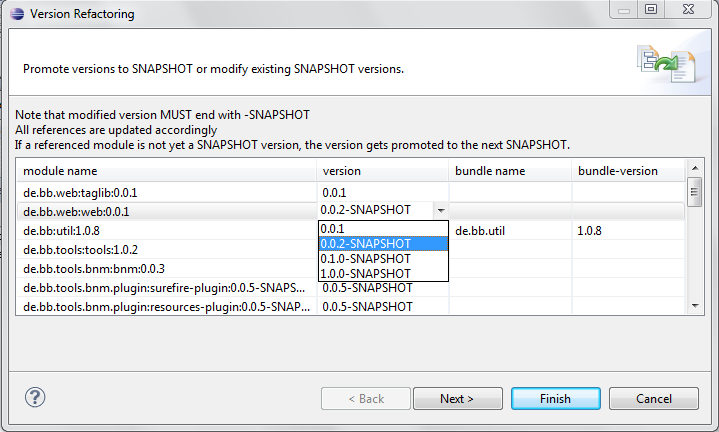The width and height of the screenshot is (719, 432).
Task: Click the Eclipse icon in title bar
Action: (17, 14)
